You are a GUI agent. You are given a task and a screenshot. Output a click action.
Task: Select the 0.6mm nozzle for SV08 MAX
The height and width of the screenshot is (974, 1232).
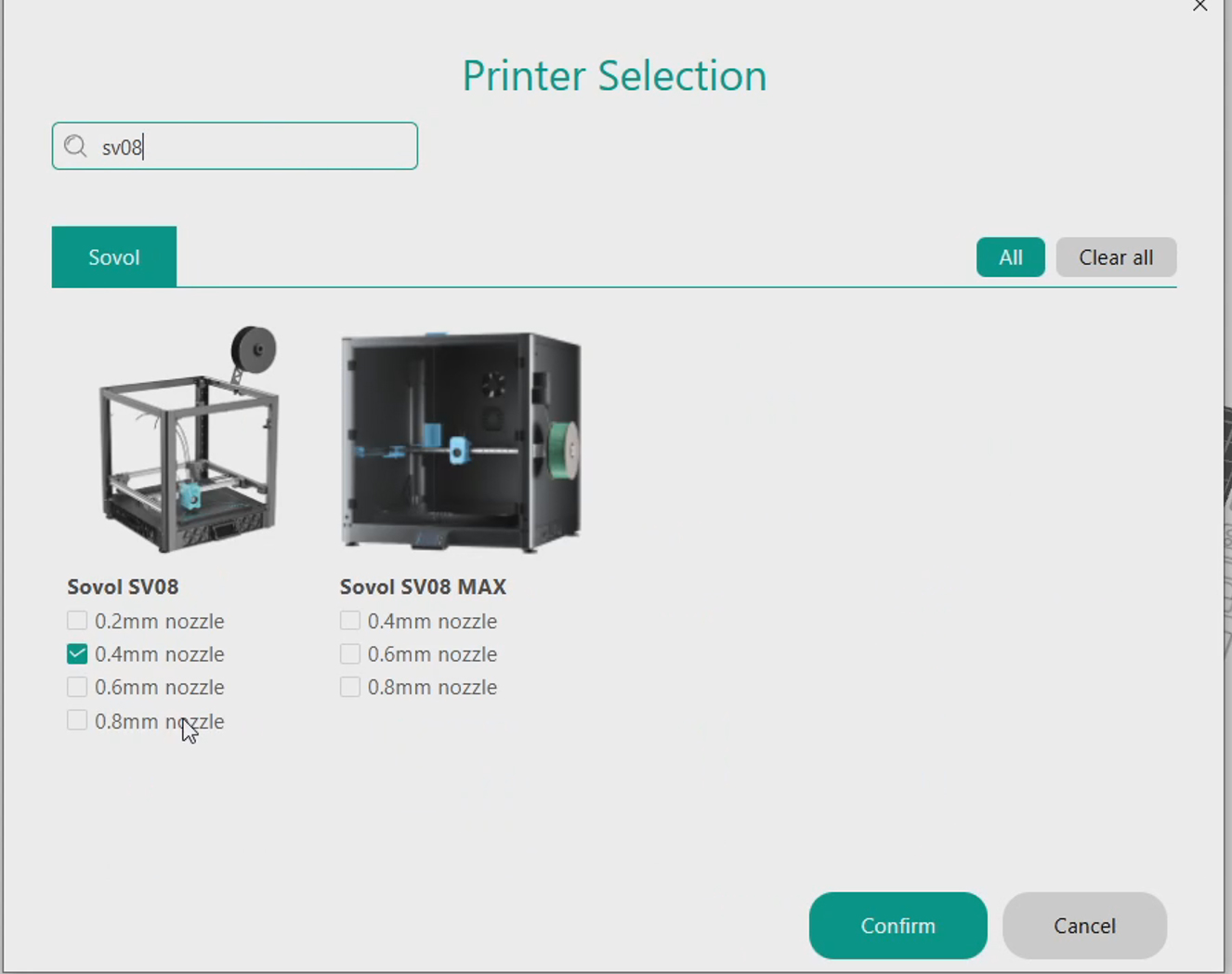tap(350, 654)
